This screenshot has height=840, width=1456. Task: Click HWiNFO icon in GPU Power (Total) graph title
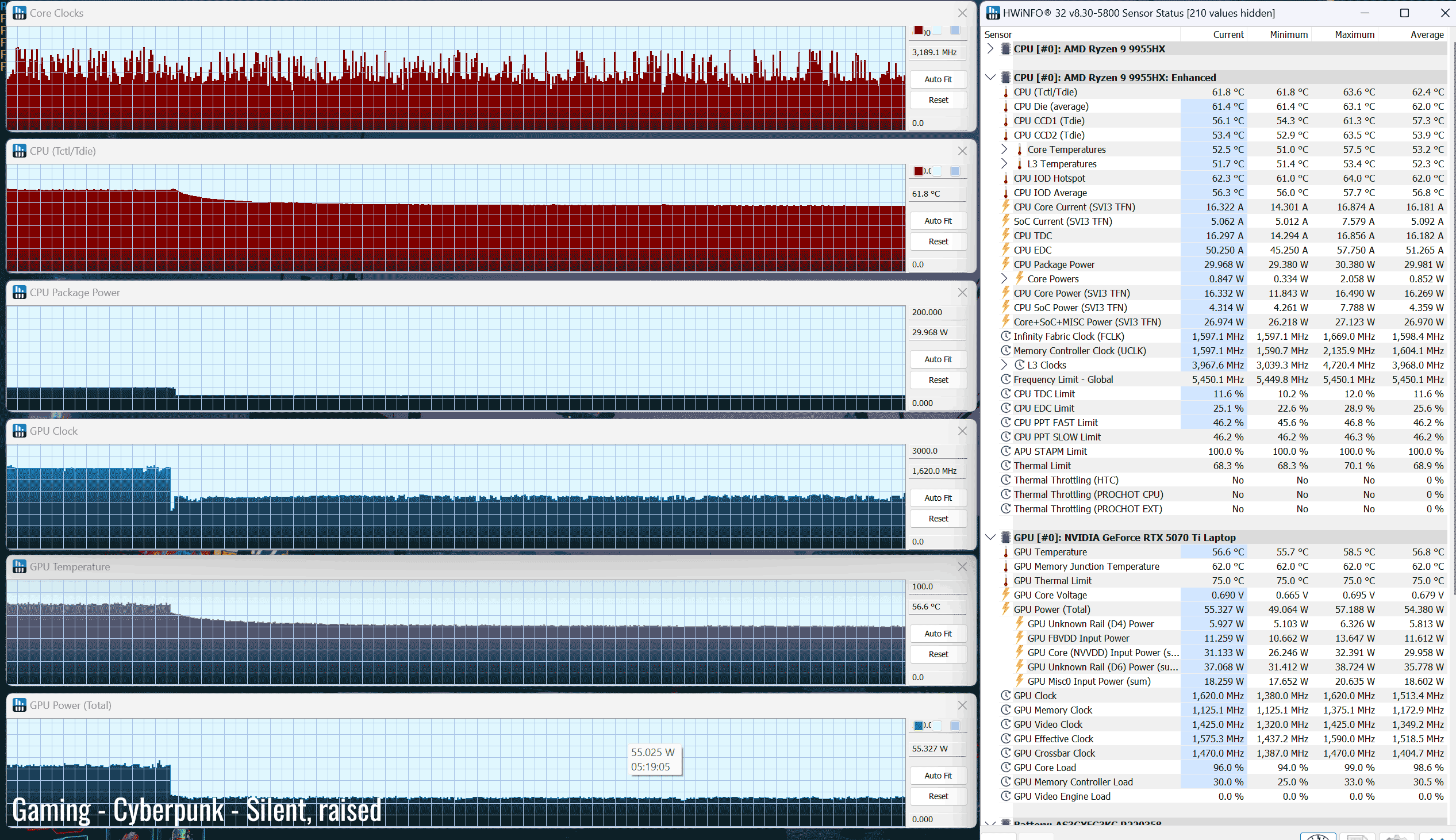point(19,705)
